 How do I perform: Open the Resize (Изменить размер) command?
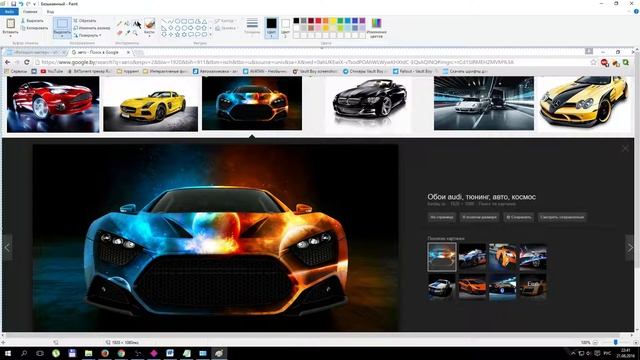tap(92, 28)
